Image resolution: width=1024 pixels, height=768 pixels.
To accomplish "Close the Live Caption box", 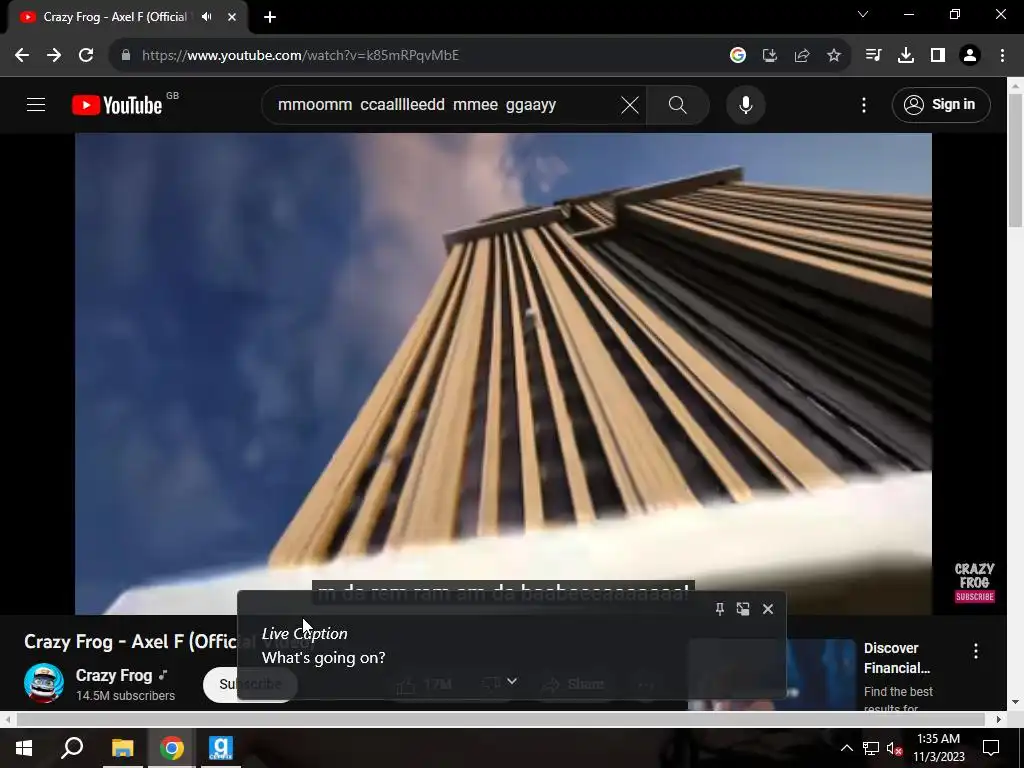I will pos(768,609).
